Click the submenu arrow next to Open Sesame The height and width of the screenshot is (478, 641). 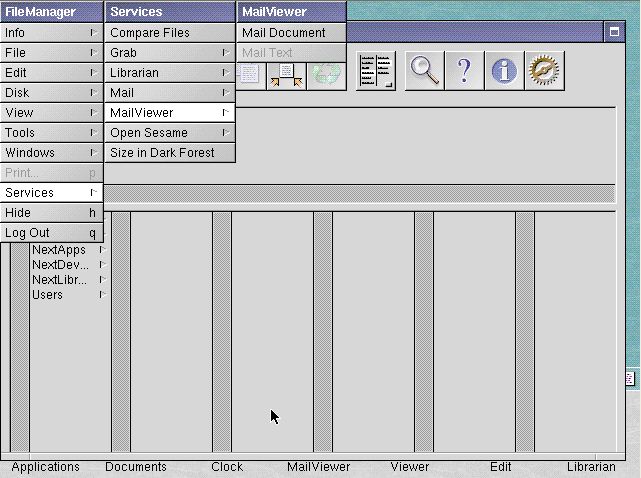(226, 132)
